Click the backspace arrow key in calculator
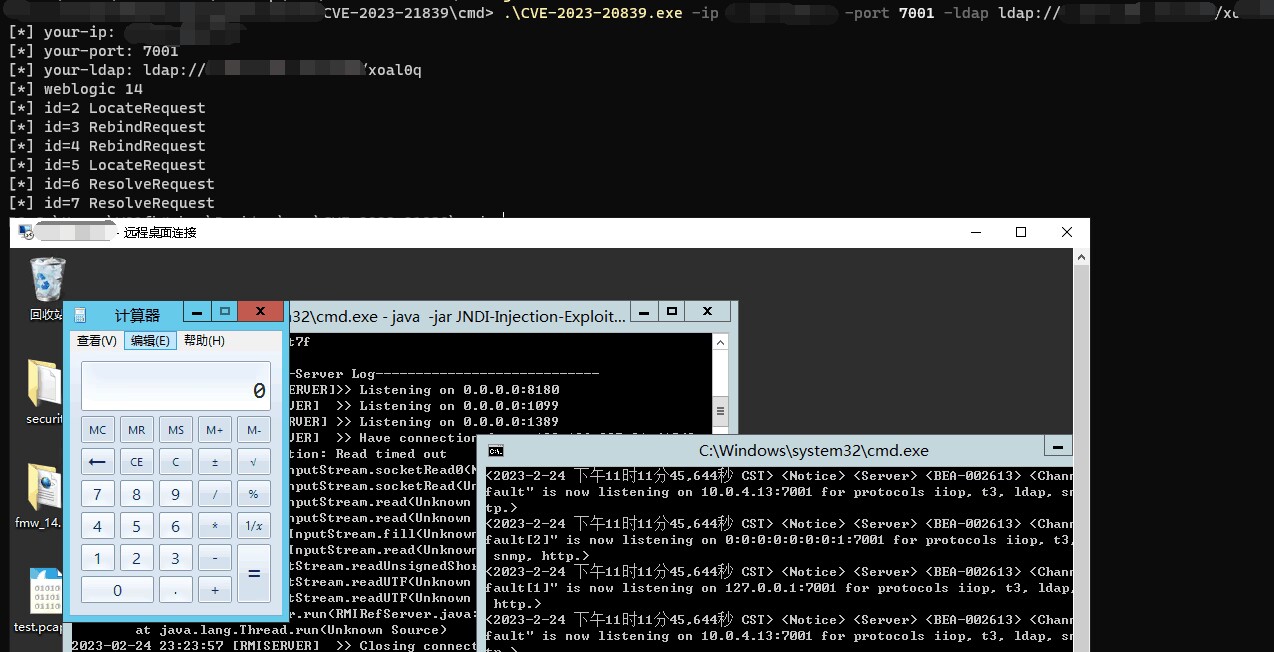The image size is (1274, 652). pos(97,462)
